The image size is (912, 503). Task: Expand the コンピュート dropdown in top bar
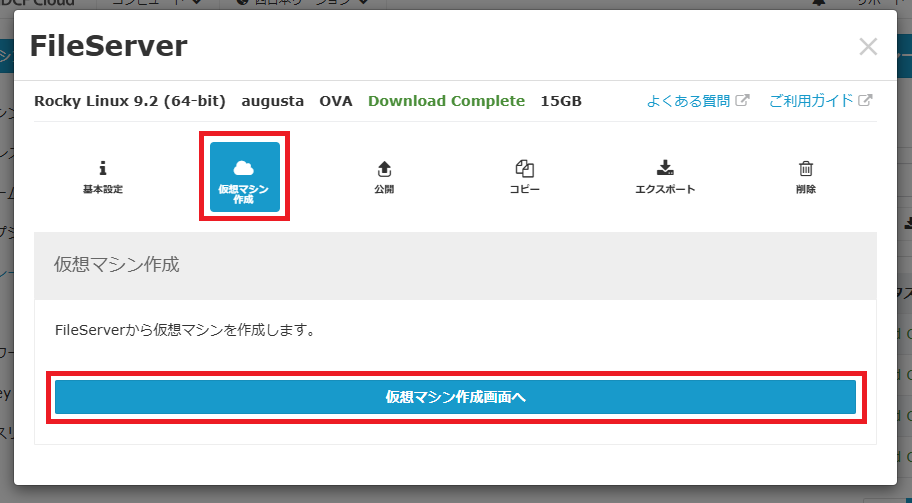(x=153, y=4)
